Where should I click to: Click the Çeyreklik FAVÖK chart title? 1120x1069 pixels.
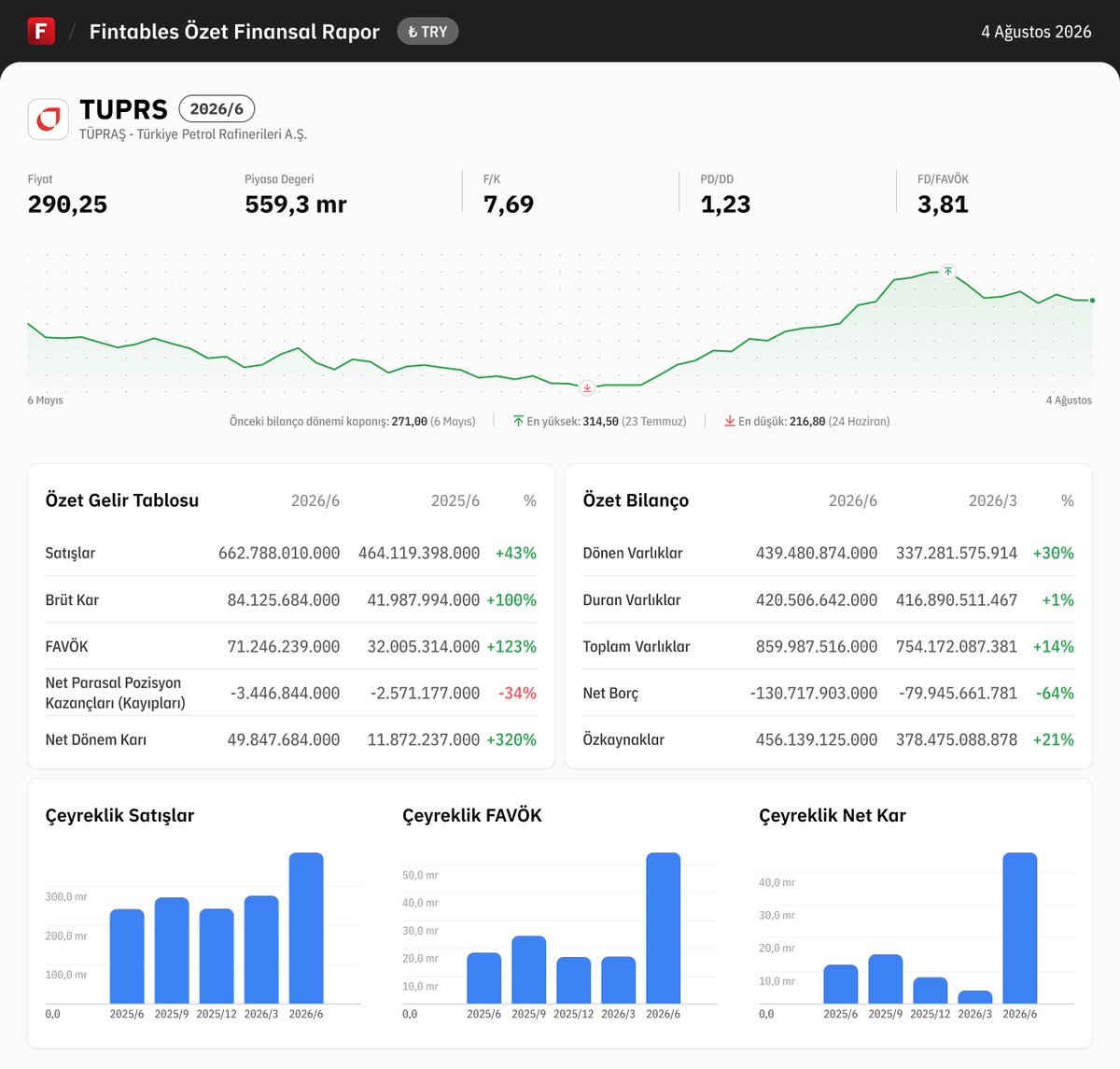coord(472,816)
